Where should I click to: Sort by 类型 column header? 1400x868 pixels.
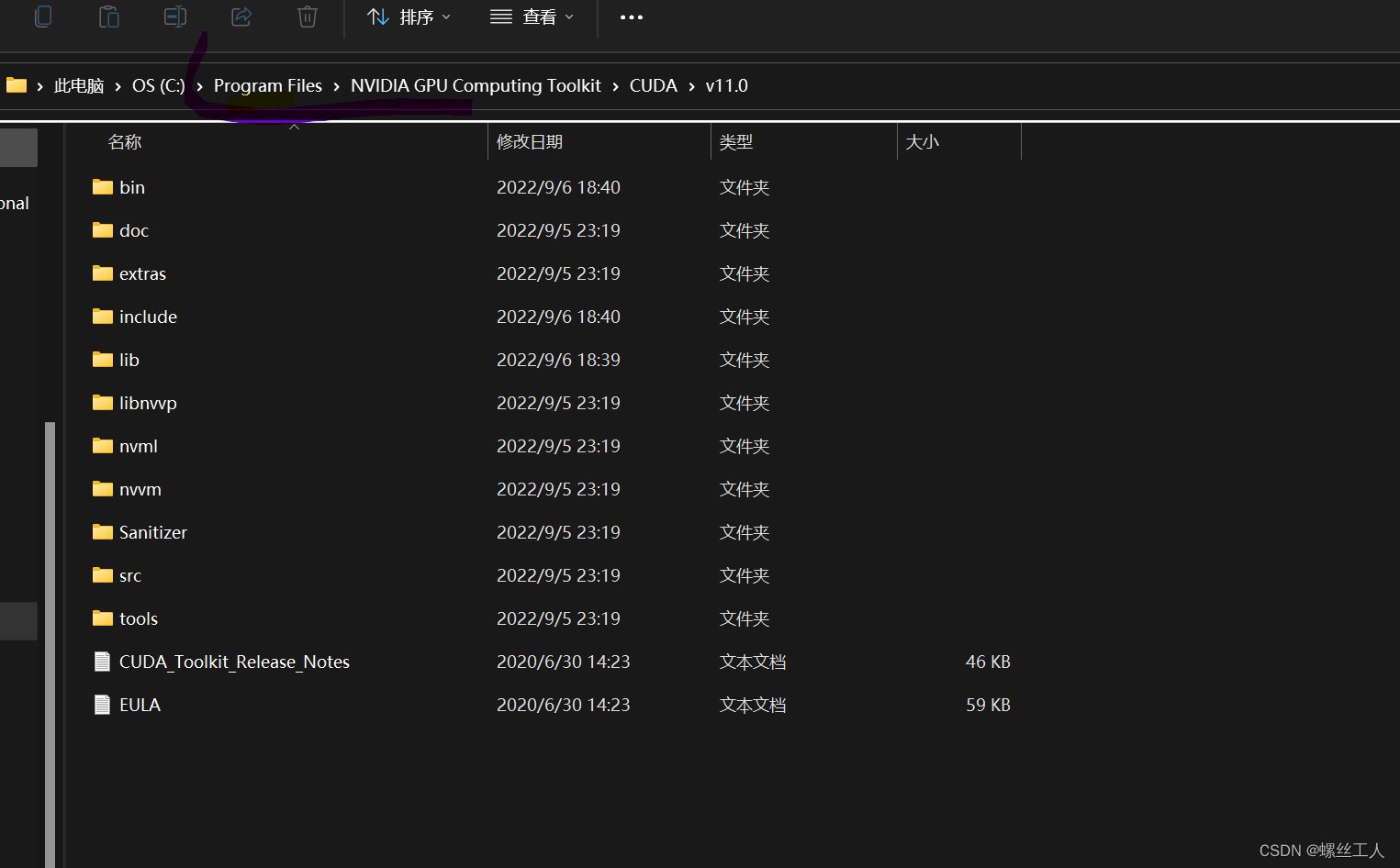tap(736, 142)
